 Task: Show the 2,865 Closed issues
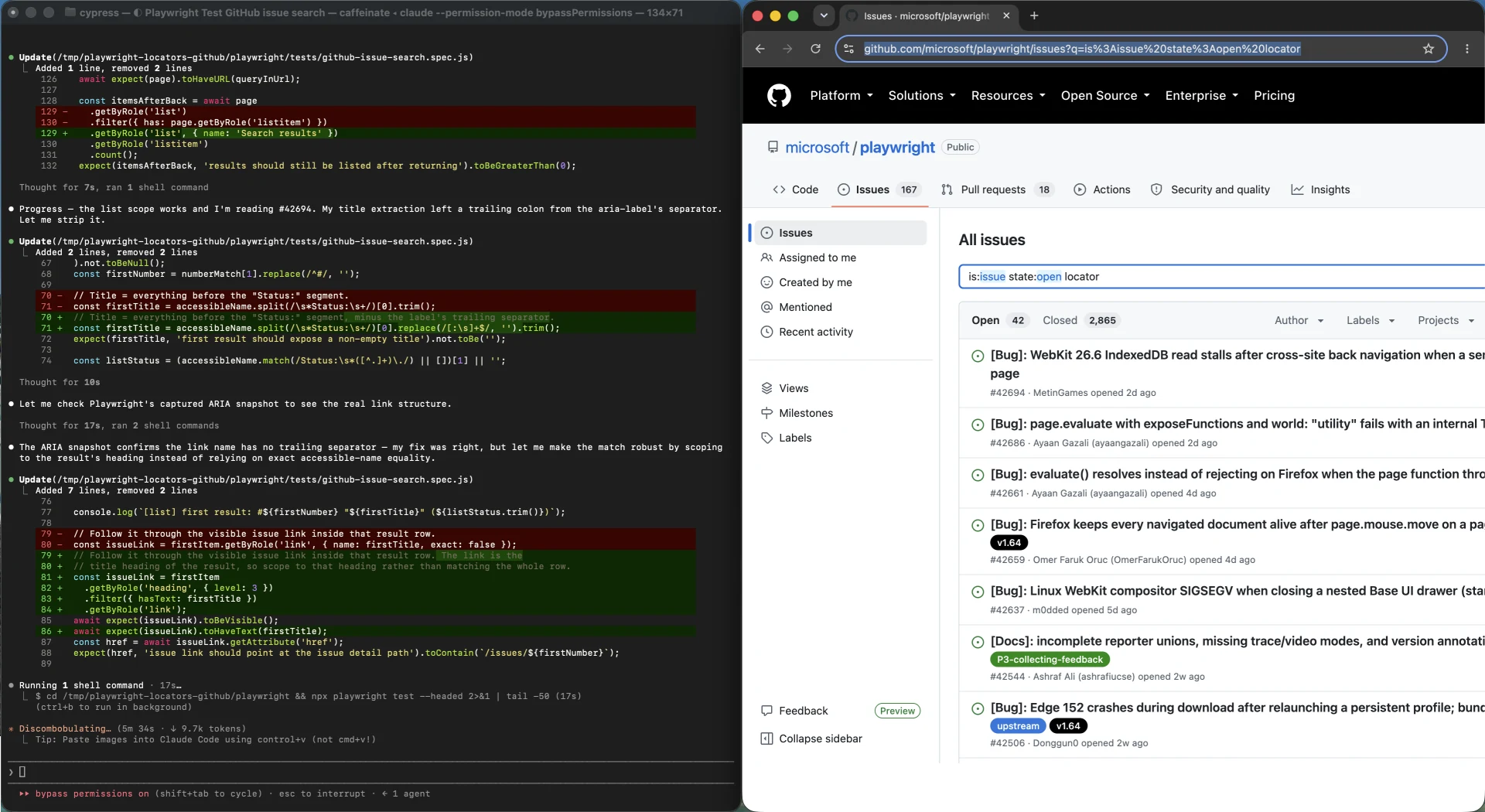pyautogui.click(x=1080, y=320)
